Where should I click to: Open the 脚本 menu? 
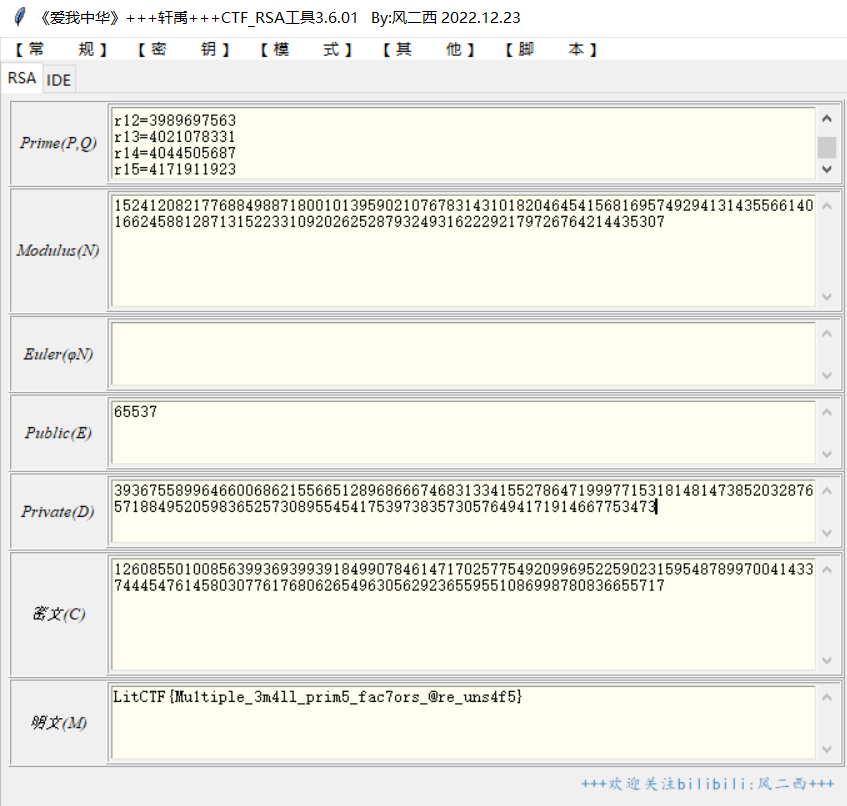point(551,50)
